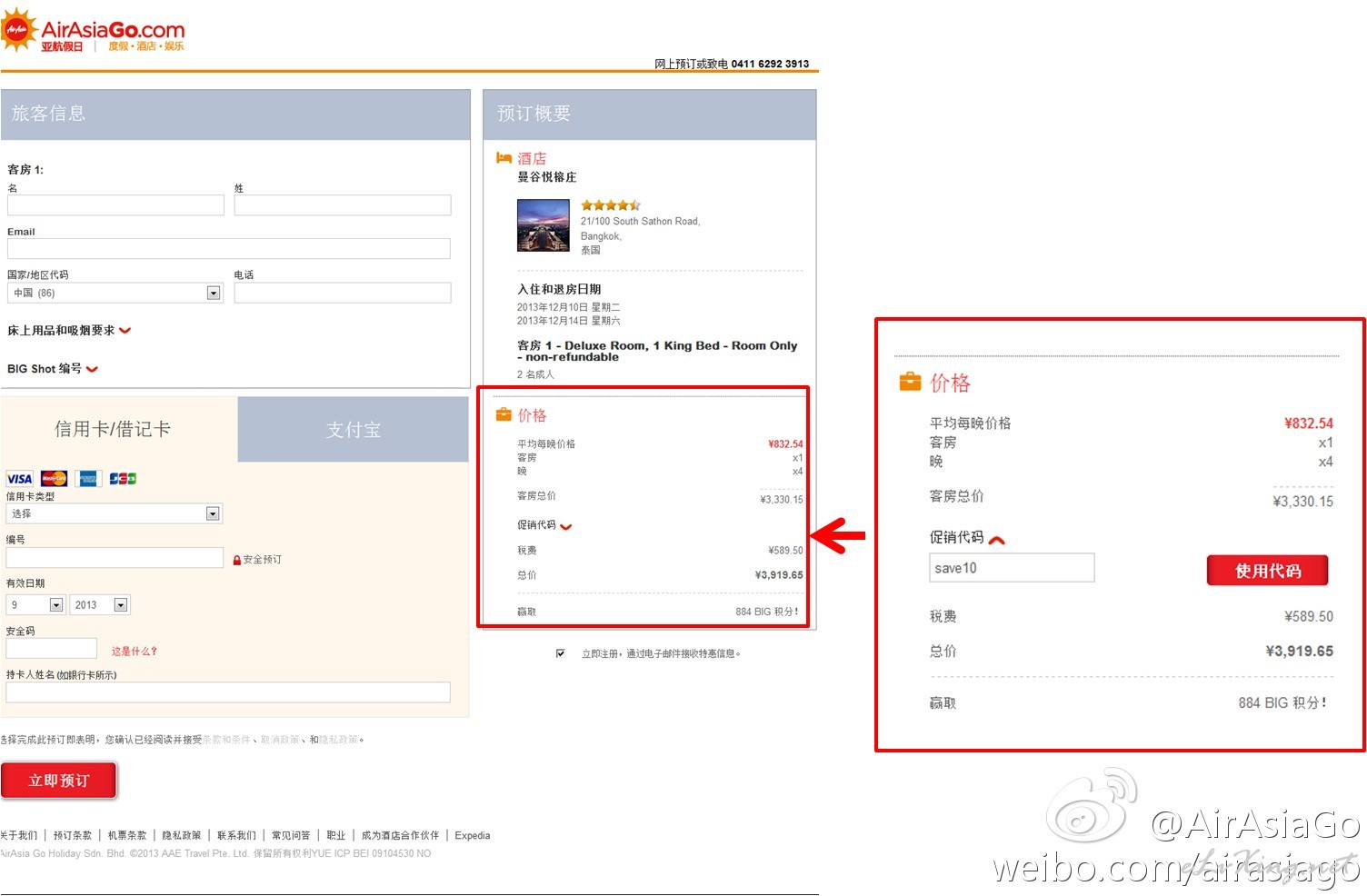Expand the BIG Shot 编号 section
This screenshot has width=1367, height=896.
53,369
